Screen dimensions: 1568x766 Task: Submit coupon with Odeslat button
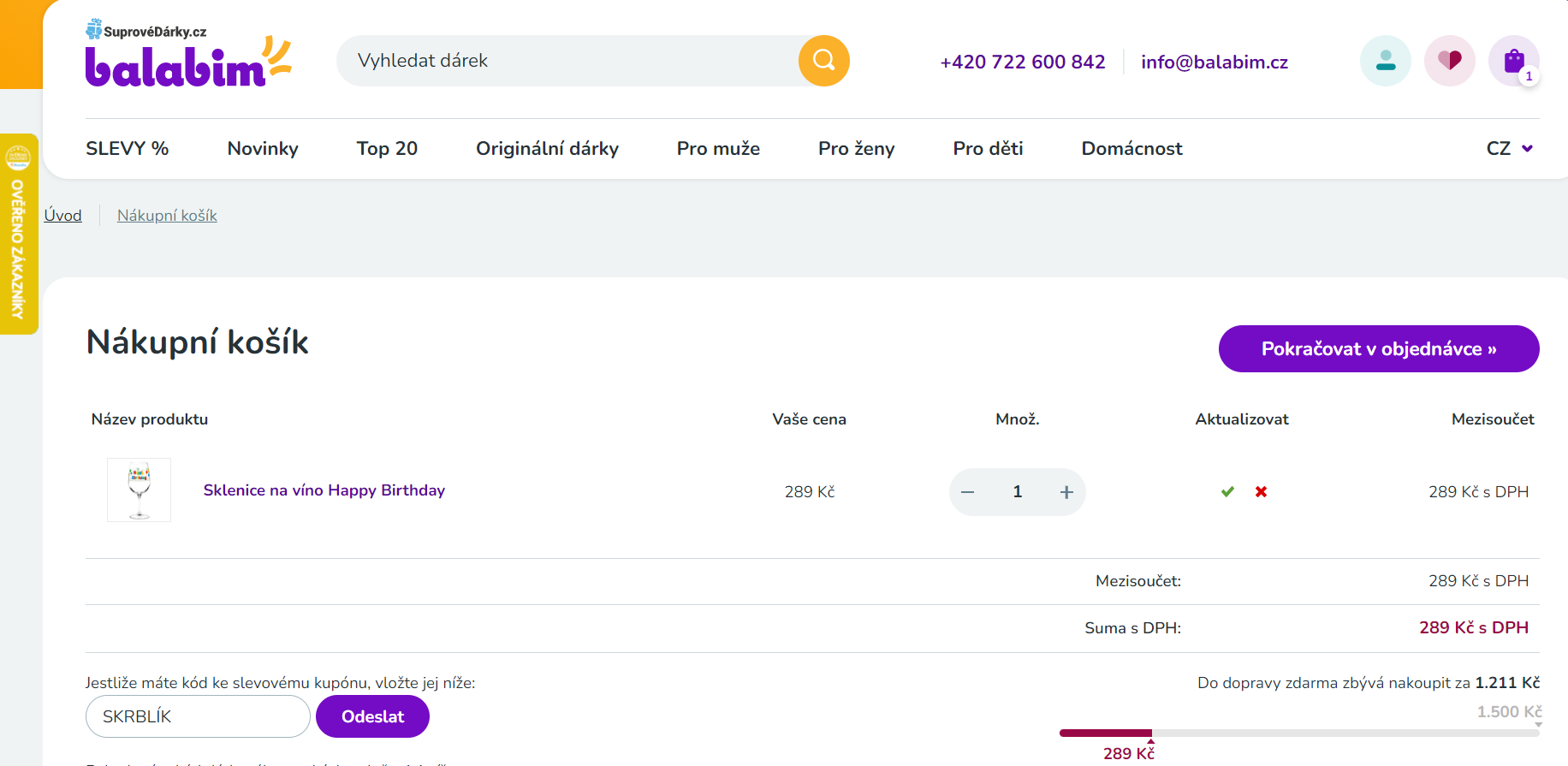tap(372, 716)
